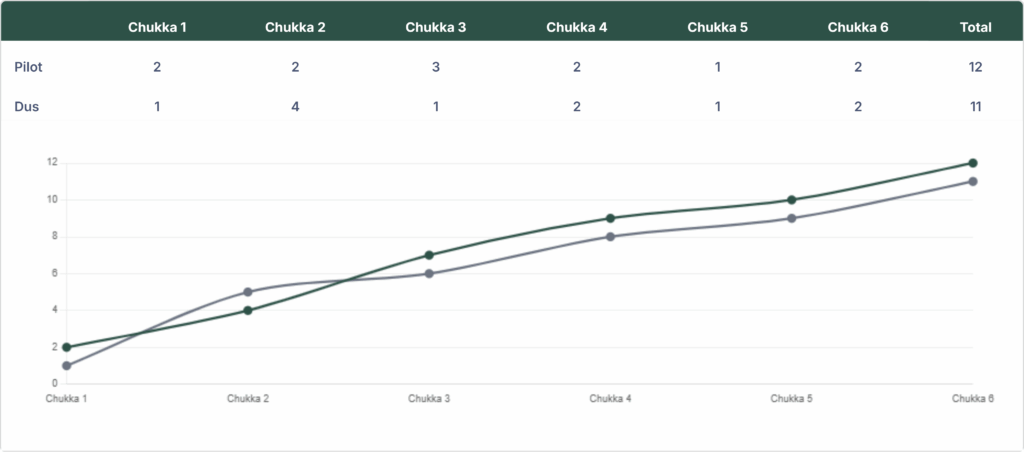Screen dimensions: 1024x452
Task: Click Dus's Chukka 2 score cell
Action: (295, 106)
